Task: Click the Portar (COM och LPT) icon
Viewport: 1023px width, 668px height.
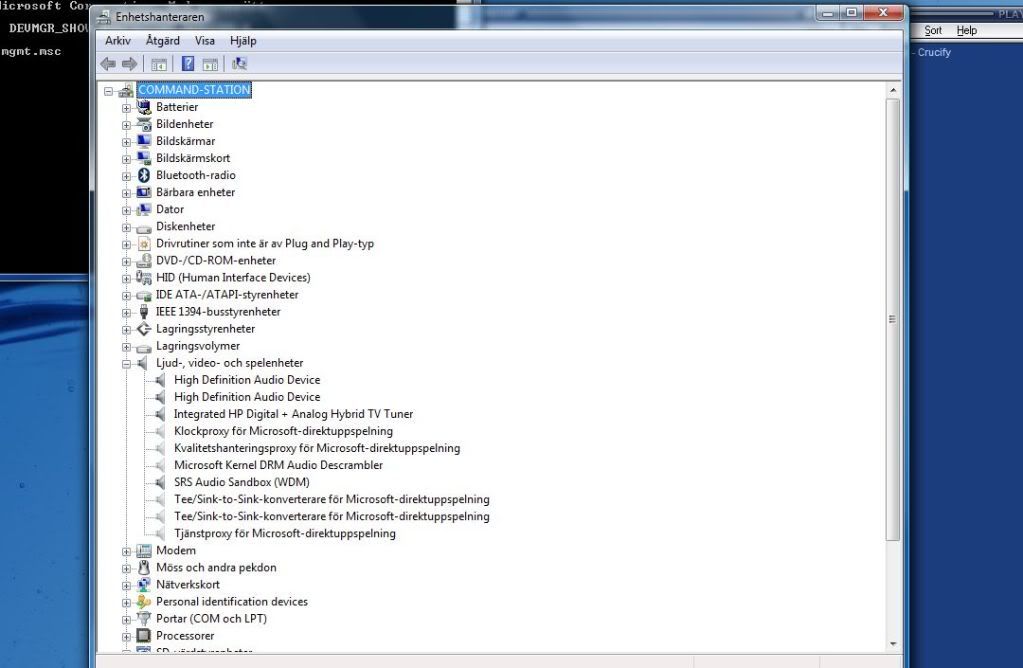Action: 144,618
